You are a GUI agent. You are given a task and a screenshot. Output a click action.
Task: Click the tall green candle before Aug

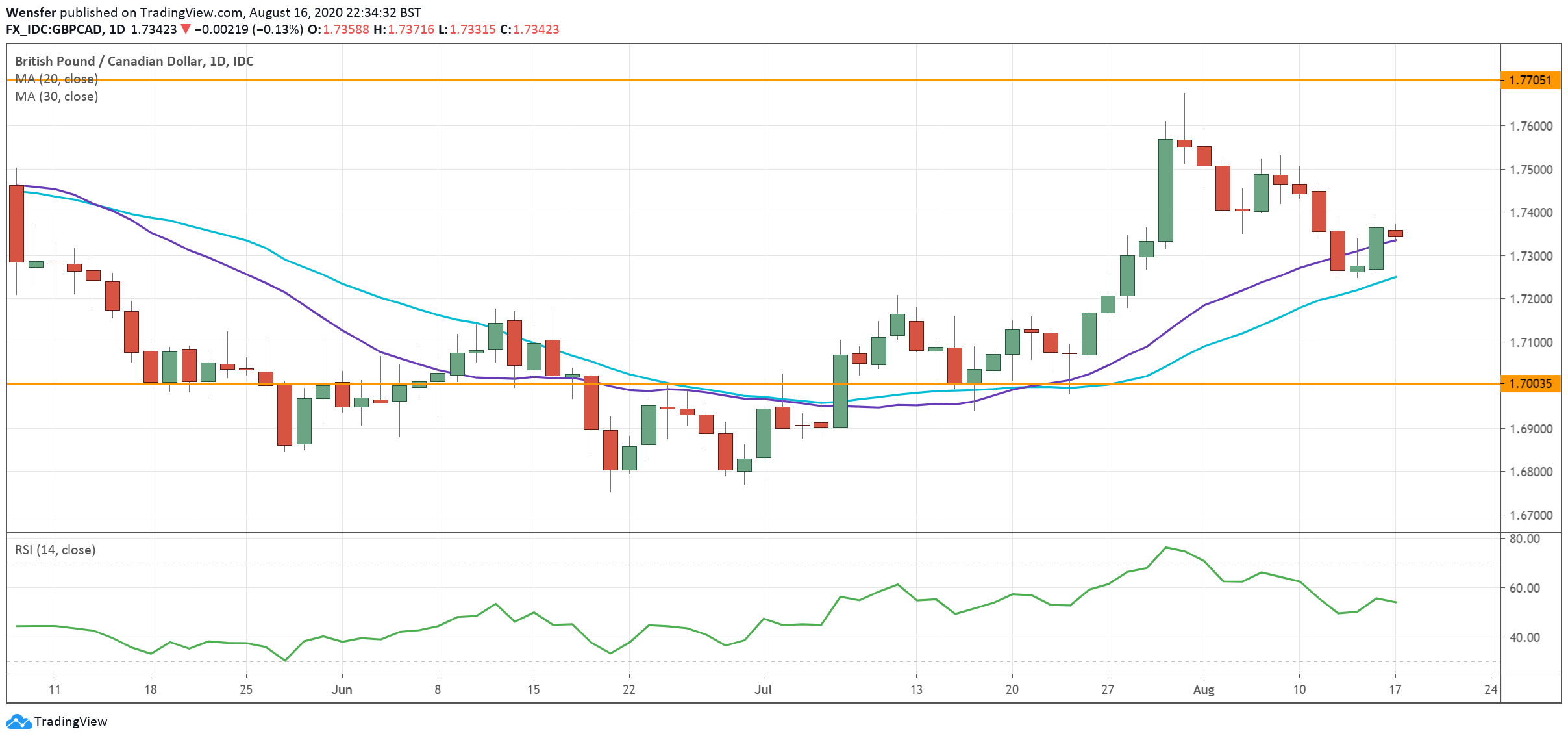1165,190
